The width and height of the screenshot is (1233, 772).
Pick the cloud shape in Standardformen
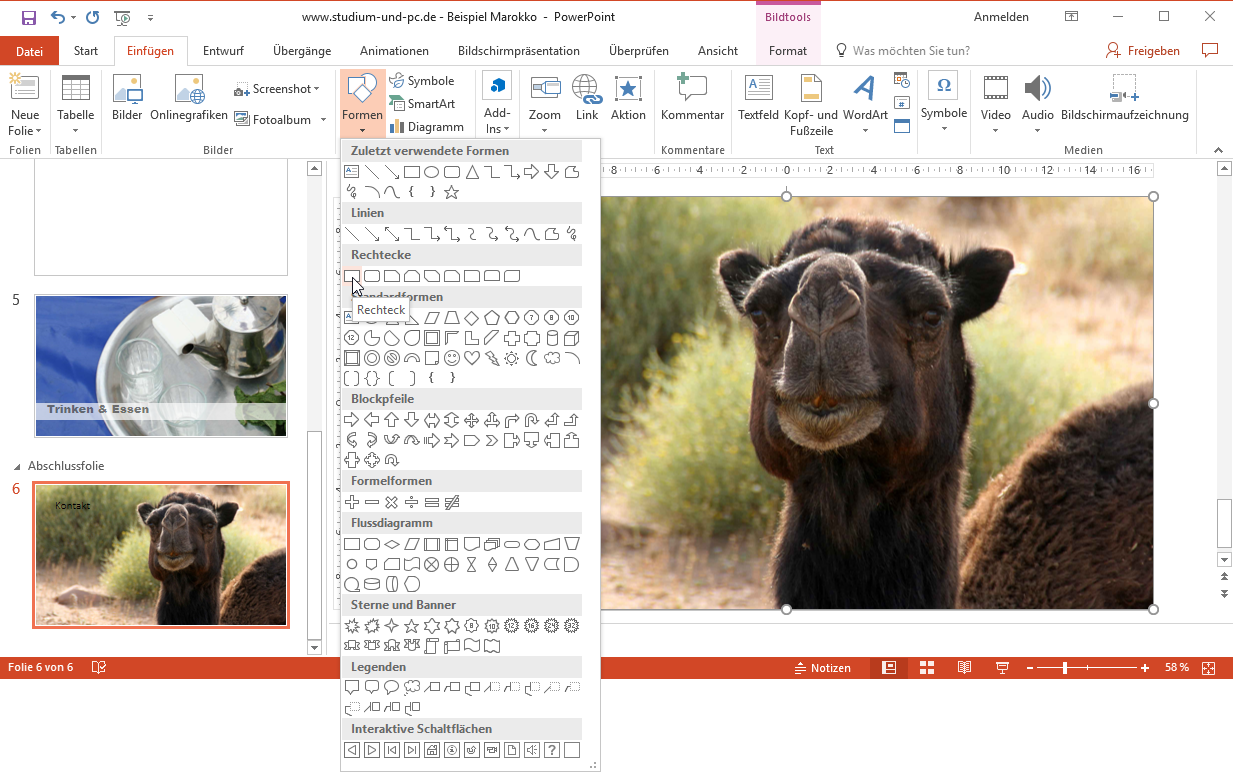(552, 357)
